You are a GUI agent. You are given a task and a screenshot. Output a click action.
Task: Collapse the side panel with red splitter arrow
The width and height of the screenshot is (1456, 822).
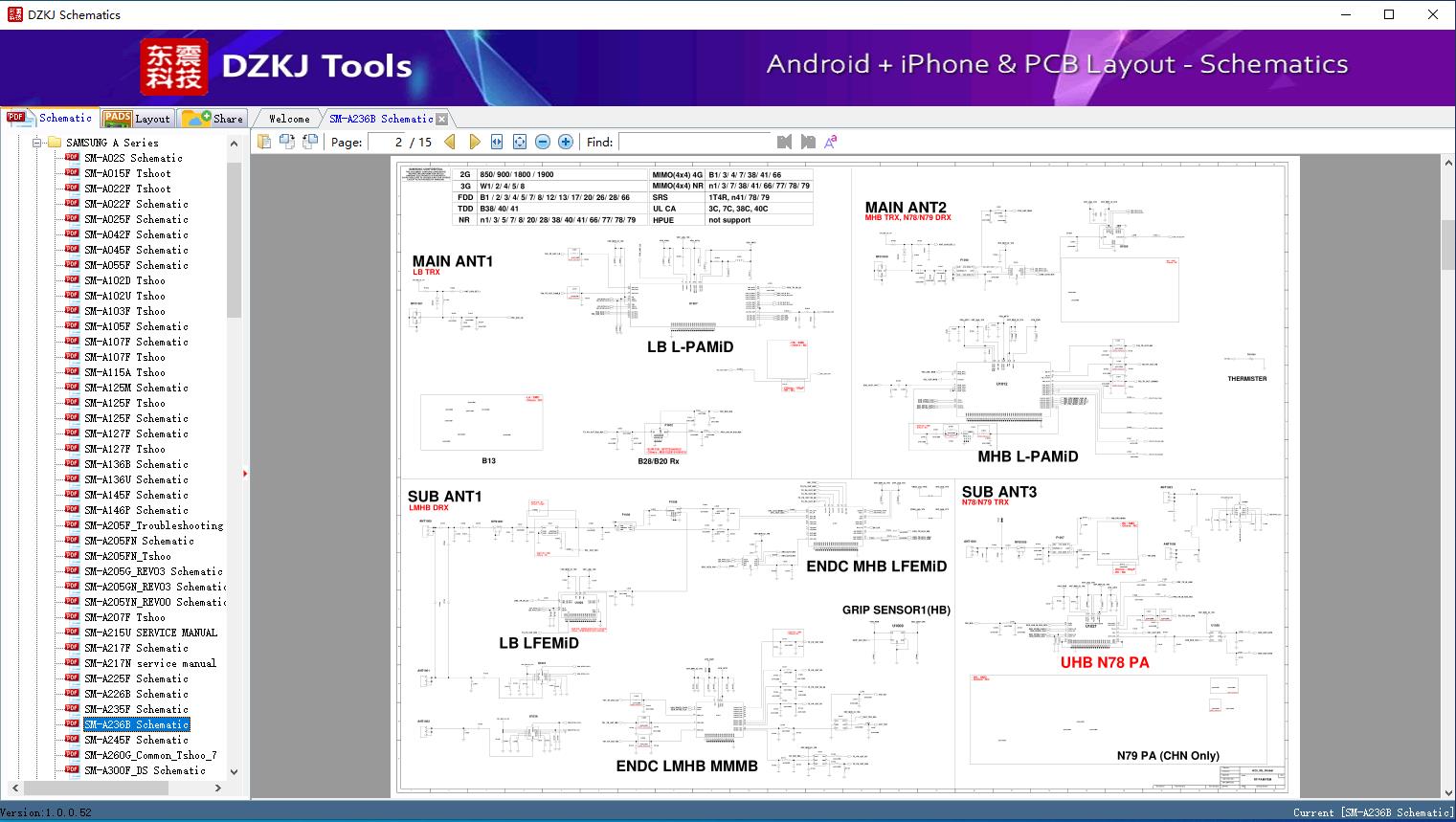click(x=245, y=473)
